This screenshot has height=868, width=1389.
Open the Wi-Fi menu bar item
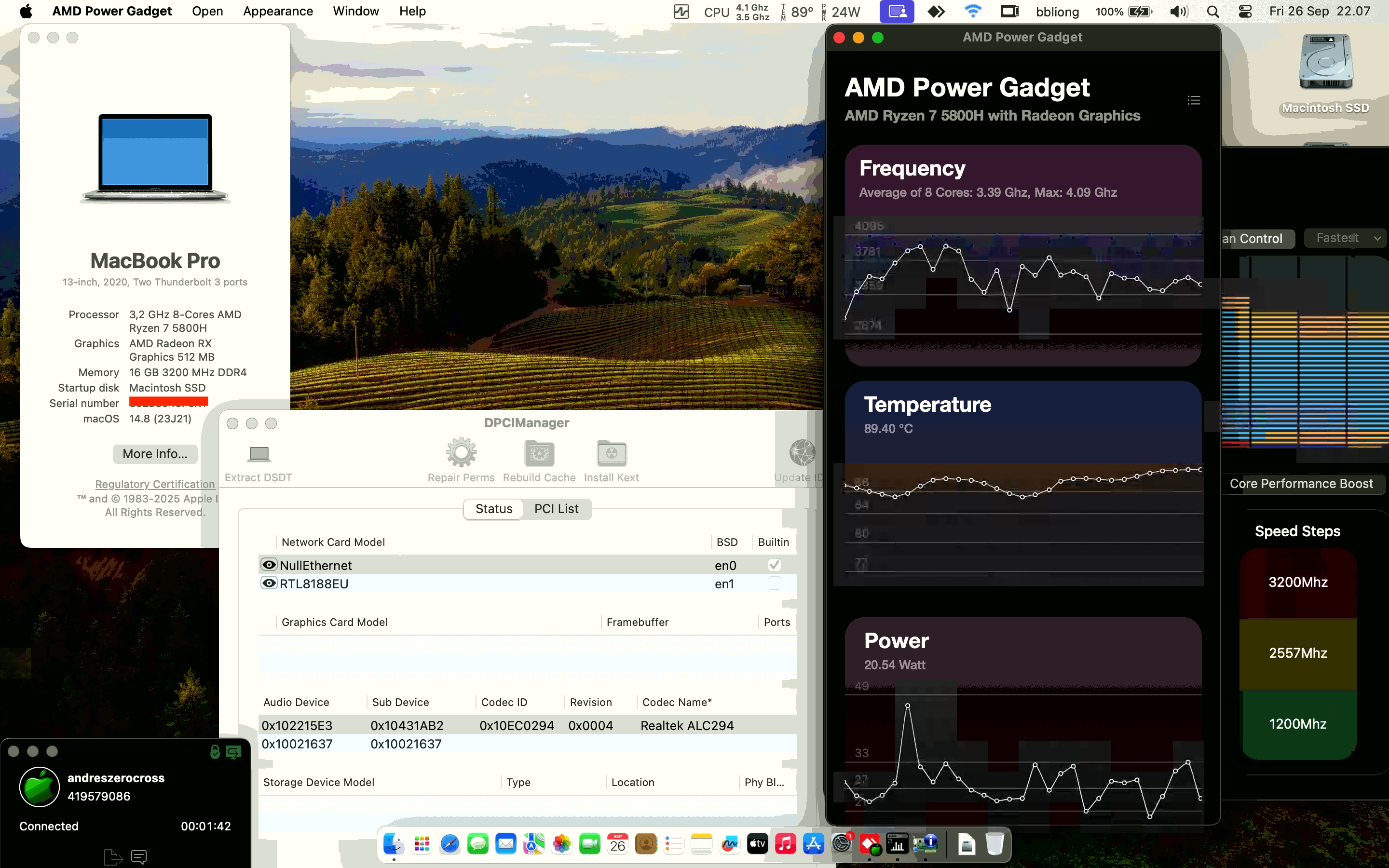[973, 12]
